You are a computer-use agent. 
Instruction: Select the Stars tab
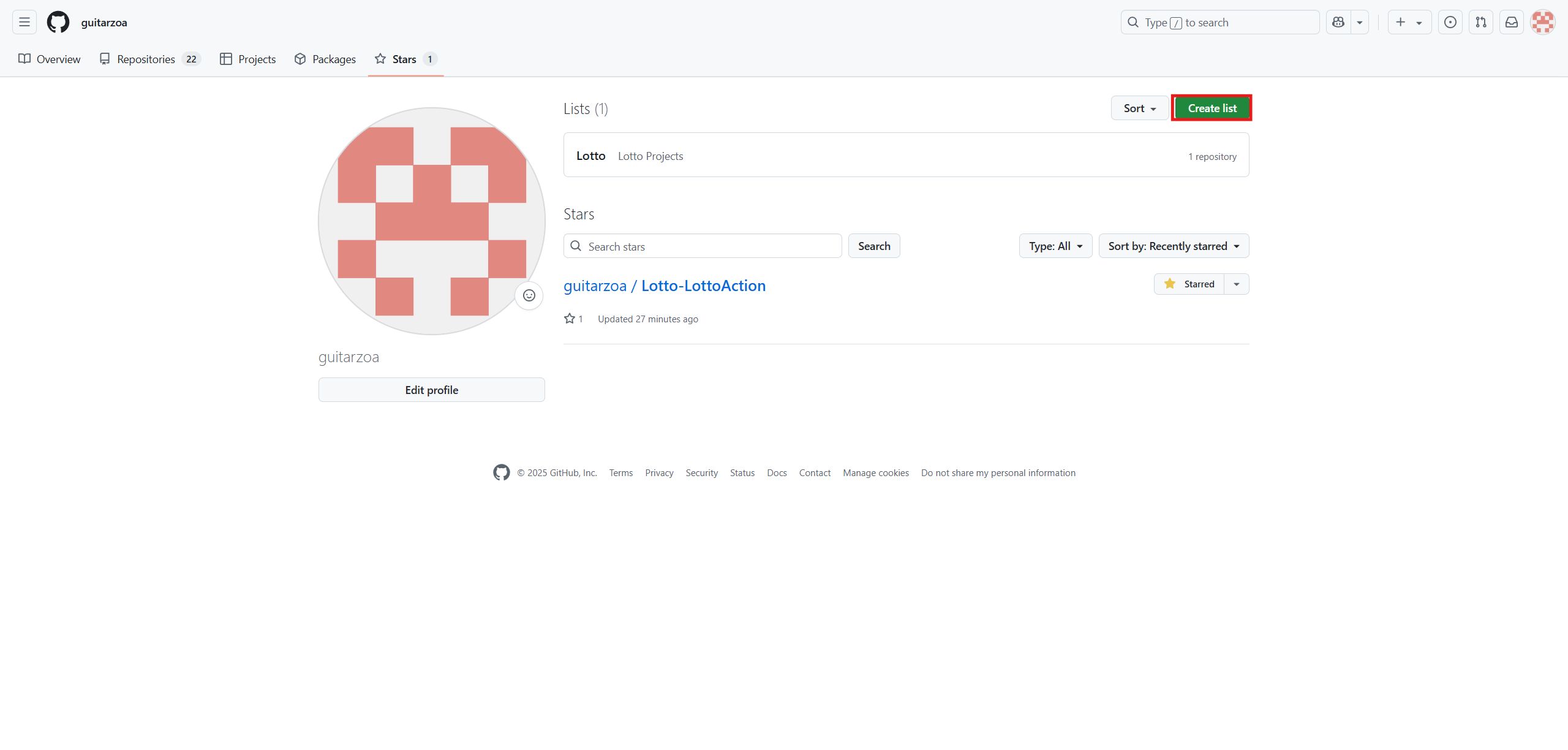click(x=405, y=59)
